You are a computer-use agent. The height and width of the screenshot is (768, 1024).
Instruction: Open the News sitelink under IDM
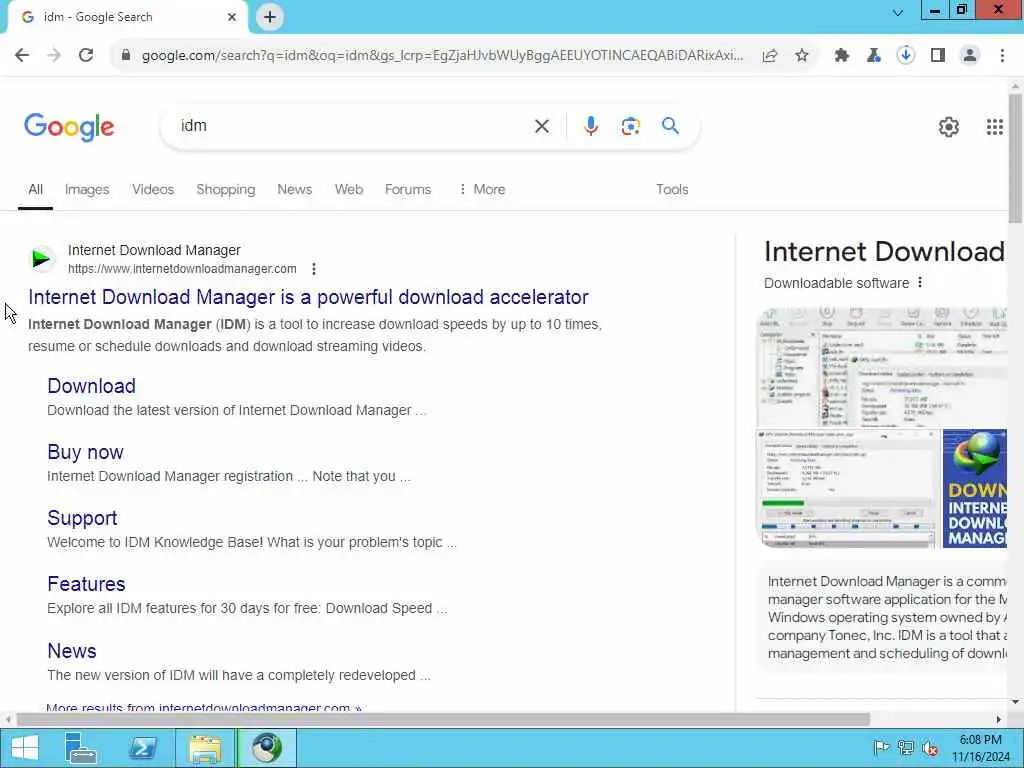coord(72,651)
